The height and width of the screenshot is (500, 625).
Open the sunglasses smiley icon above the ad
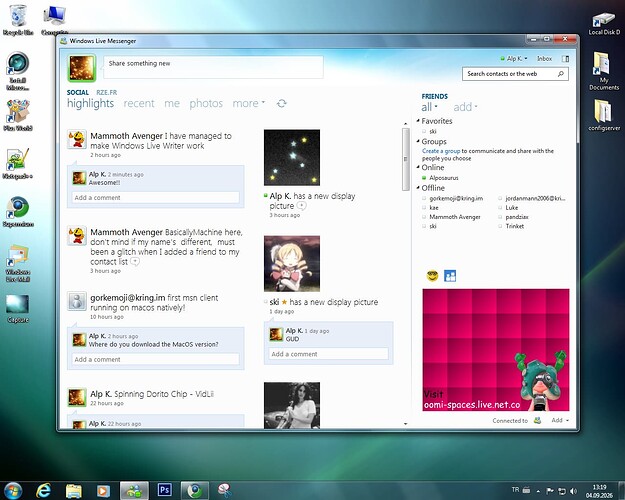coord(432,276)
